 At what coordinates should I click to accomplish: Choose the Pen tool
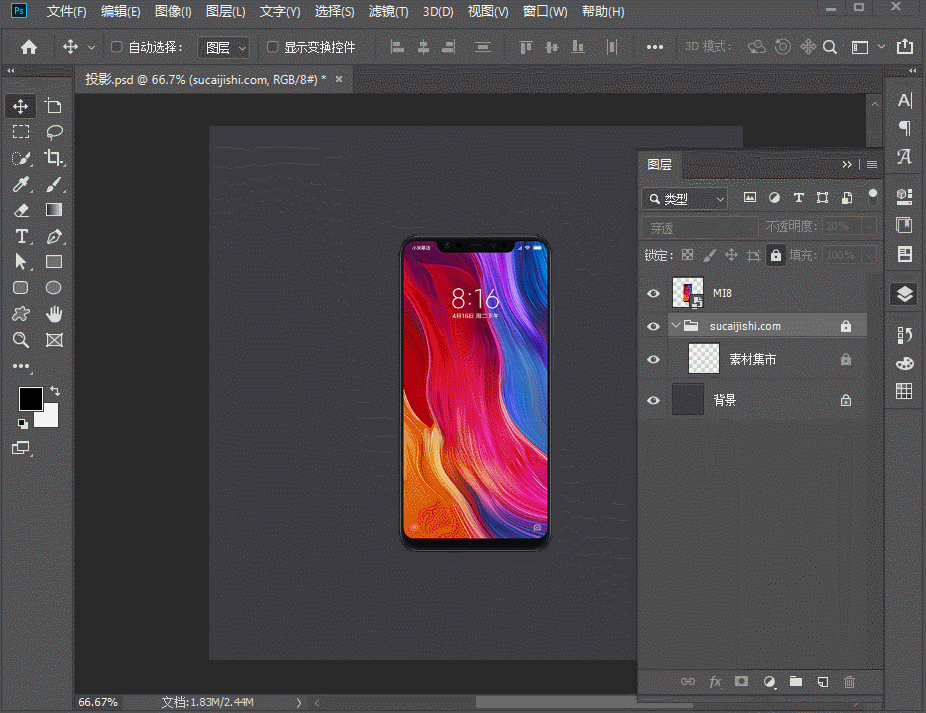[x=54, y=236]
